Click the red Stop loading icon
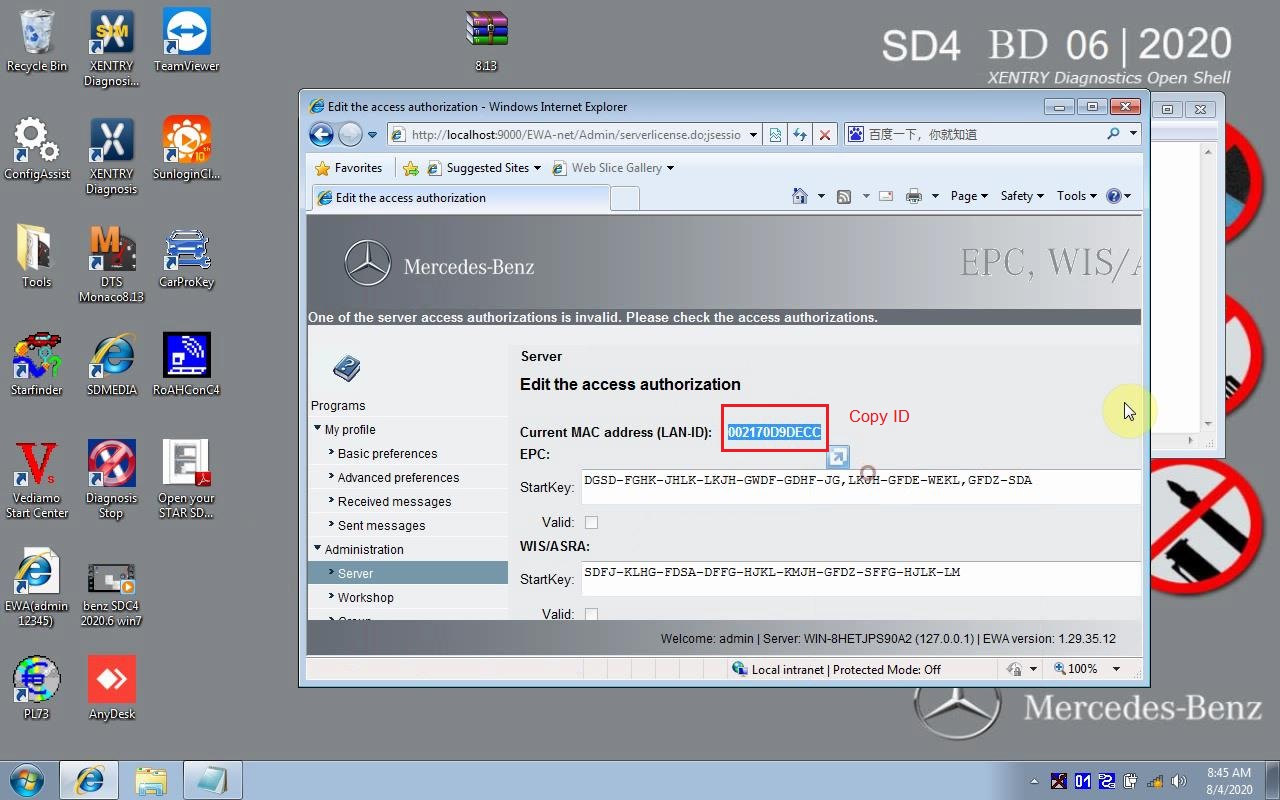Screen dimensions: 1280x800 (824, 134)
